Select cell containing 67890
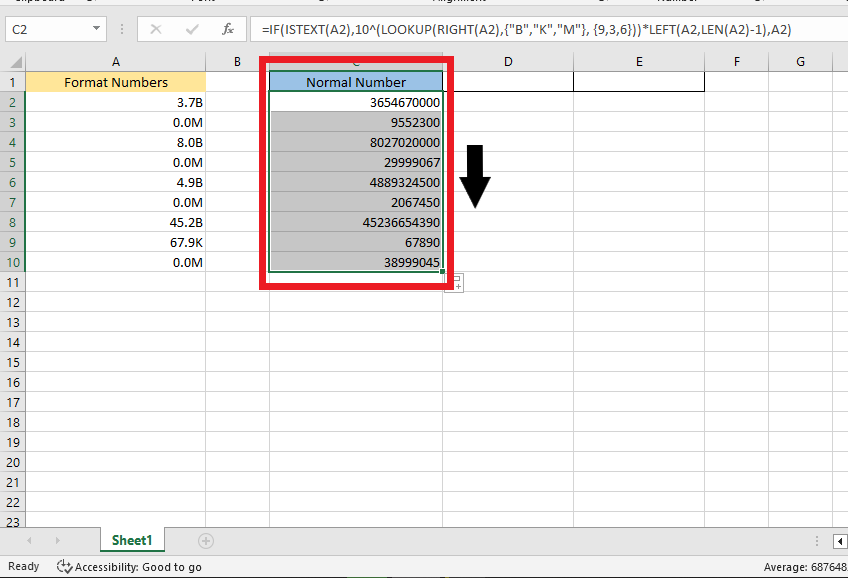This screenshot has width=848, height=578. click(x=356, y=242)
